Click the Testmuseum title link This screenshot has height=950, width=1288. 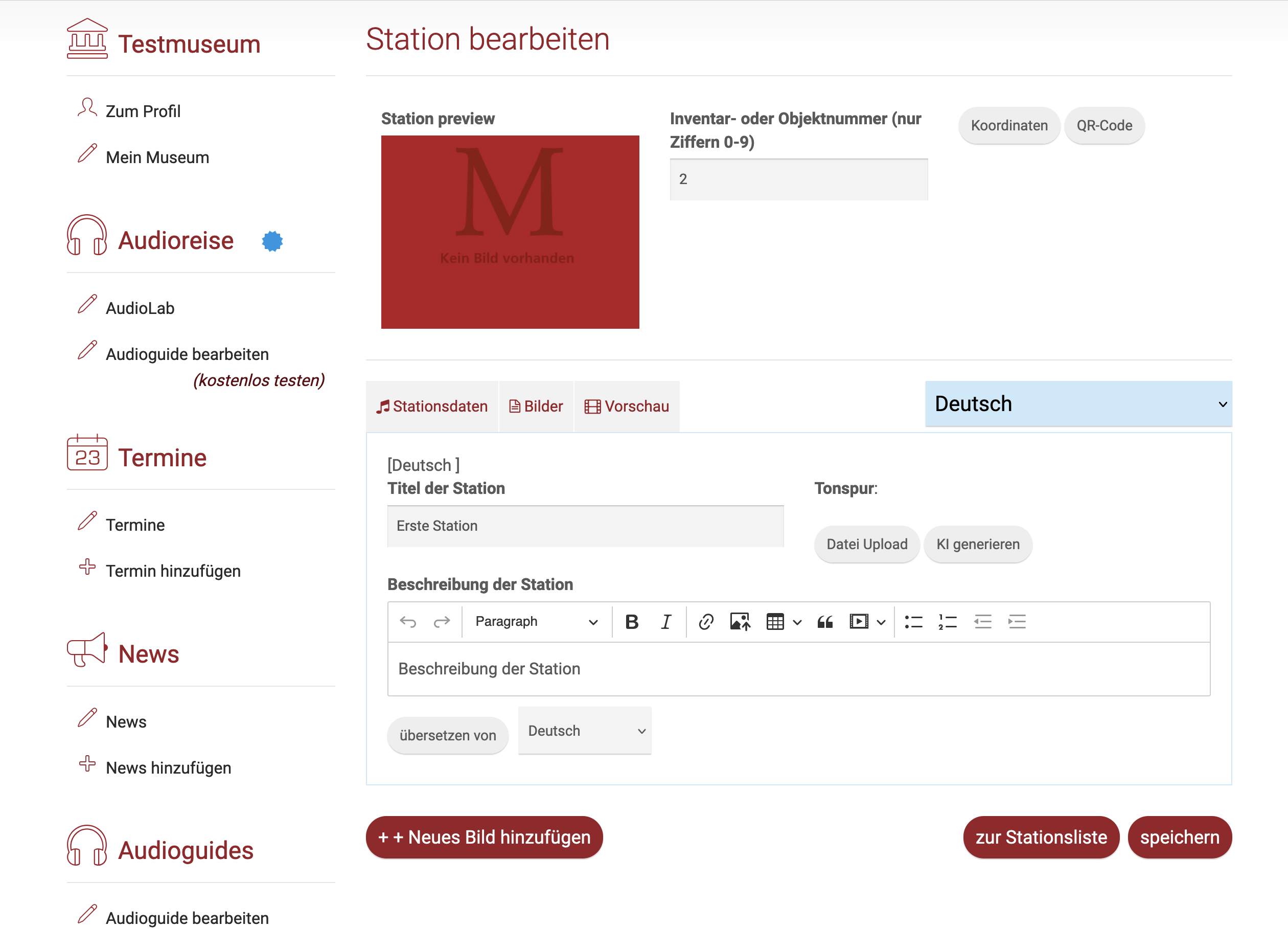tap(189, 44)
